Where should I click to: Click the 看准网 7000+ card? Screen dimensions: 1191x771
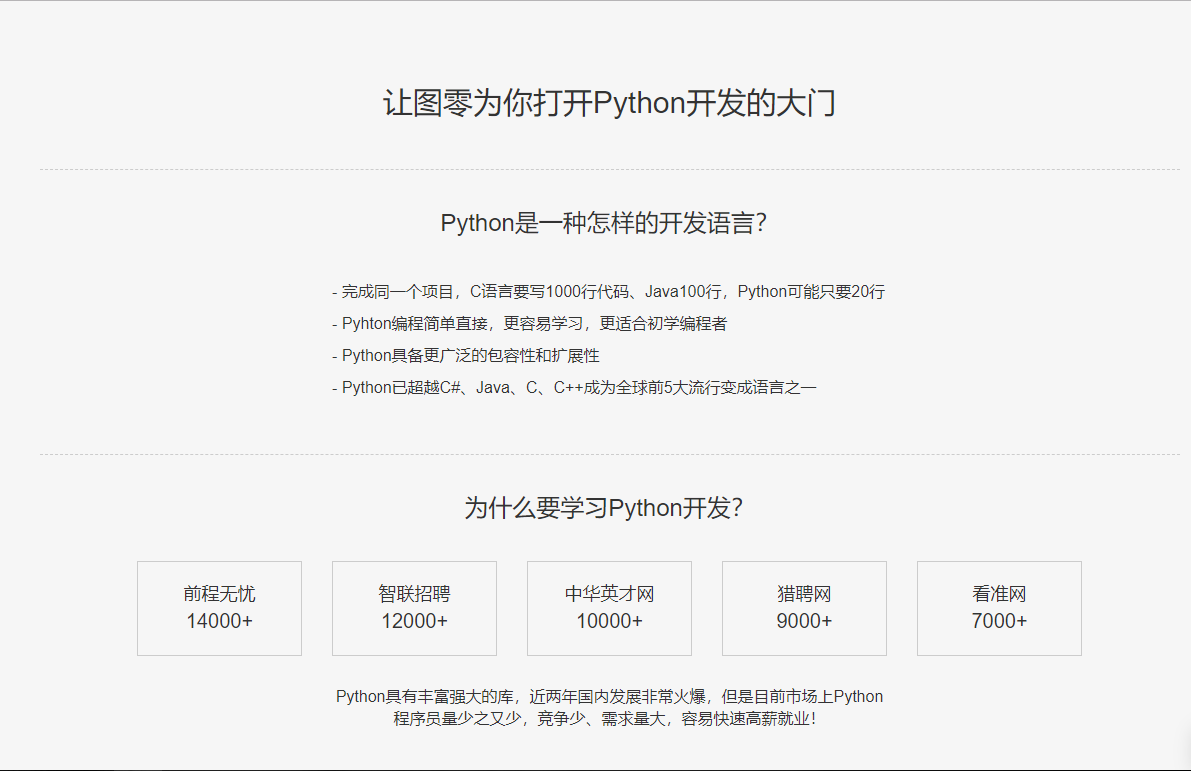point(999,608)
